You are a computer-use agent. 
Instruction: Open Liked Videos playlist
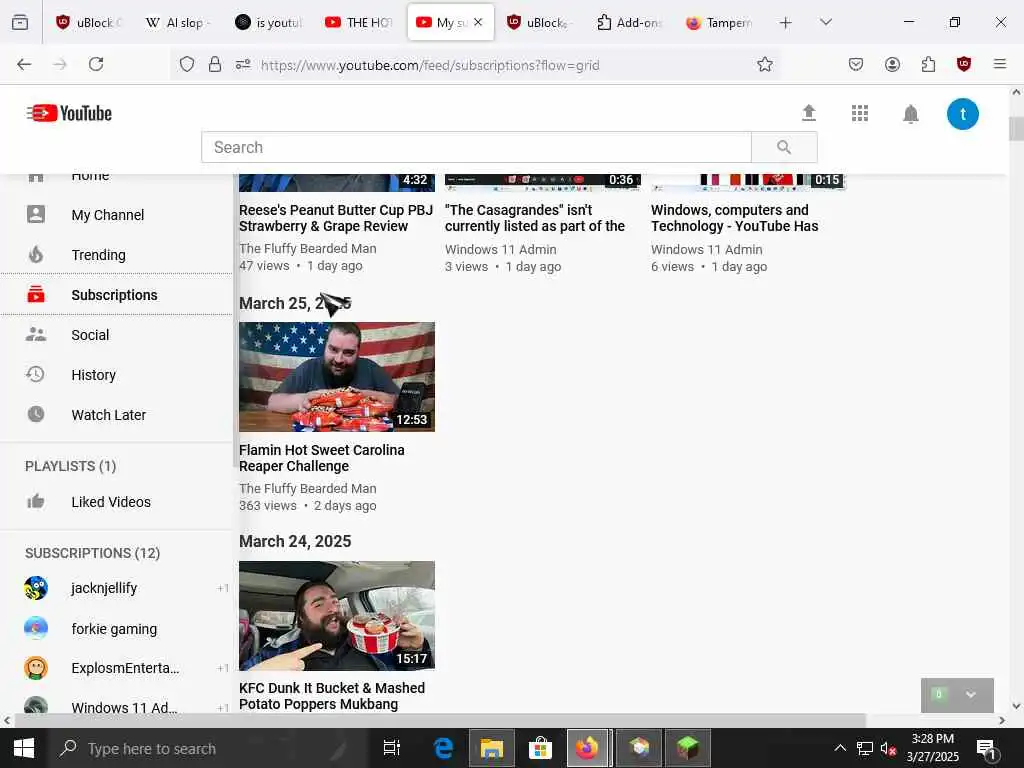point(116,502)
